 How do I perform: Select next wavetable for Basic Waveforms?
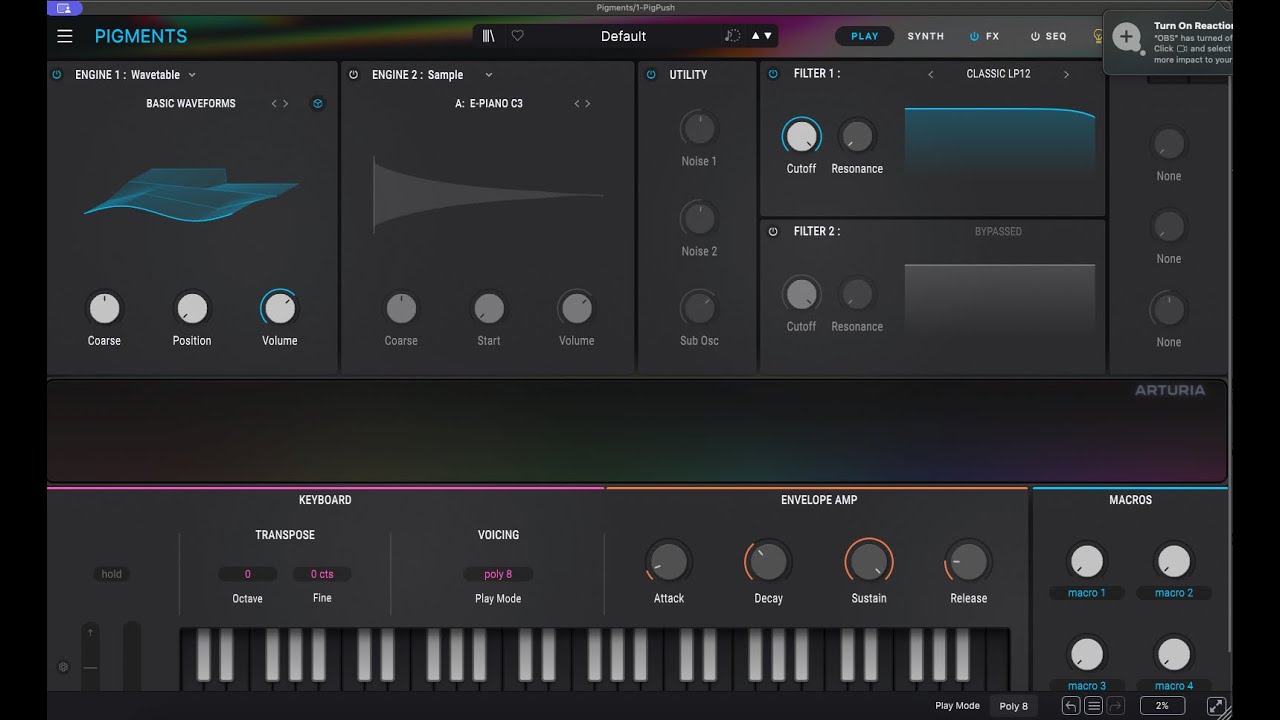286,103
